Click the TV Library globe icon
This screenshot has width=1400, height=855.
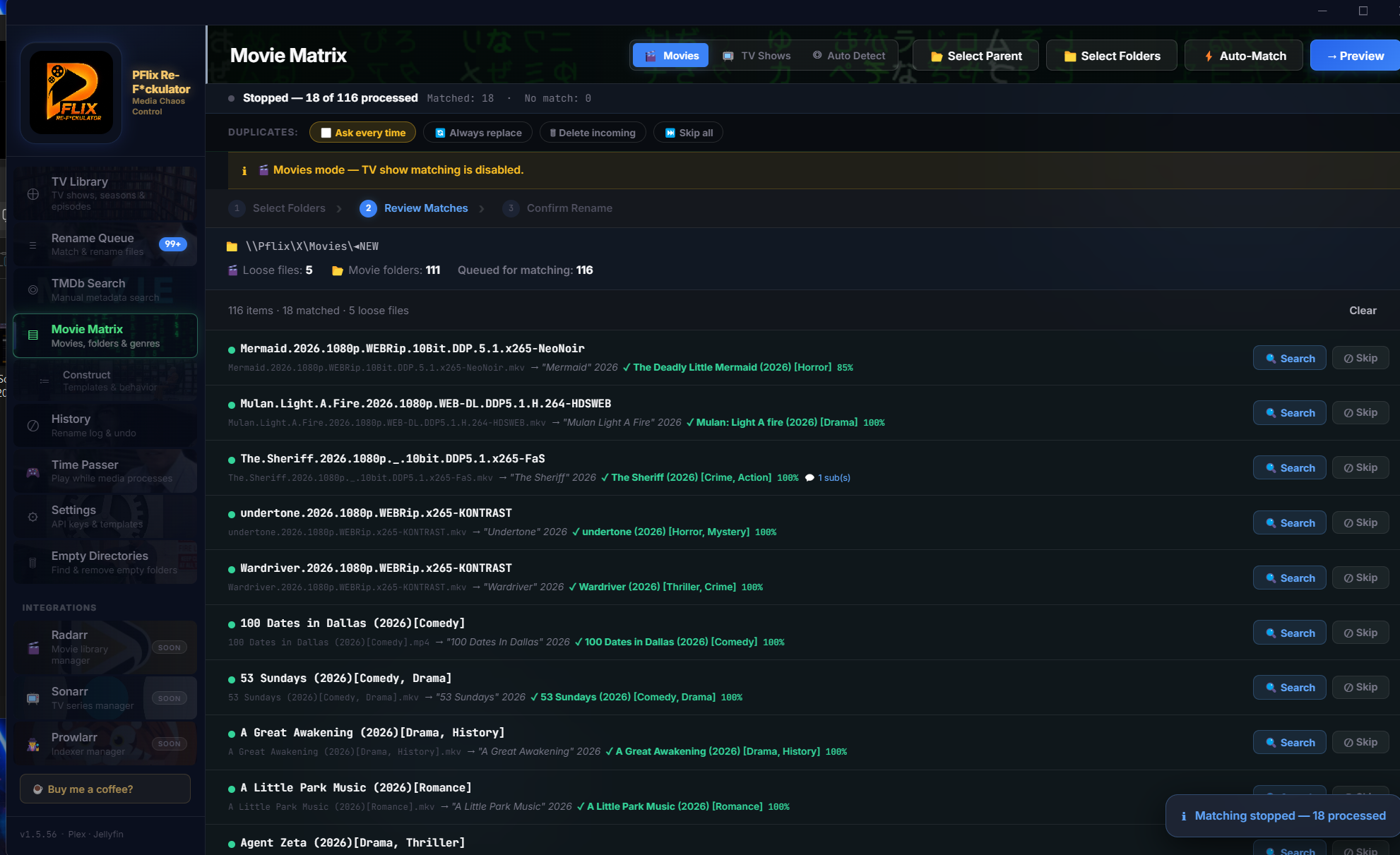pyautogui.click(x=33, y=194)
